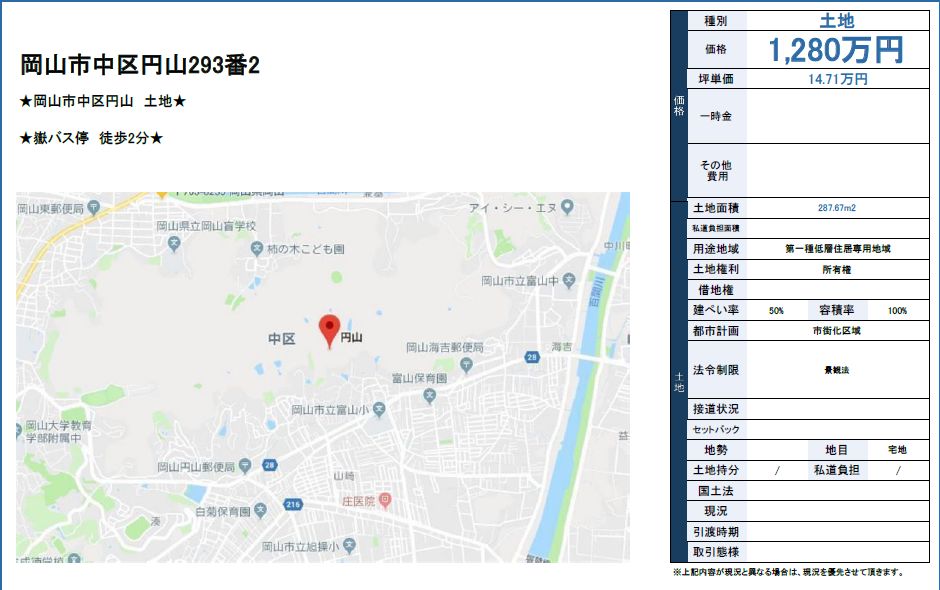Screen dimensions: 940x590
Task: Click the 地勢 row label
Action: point(716,450)
